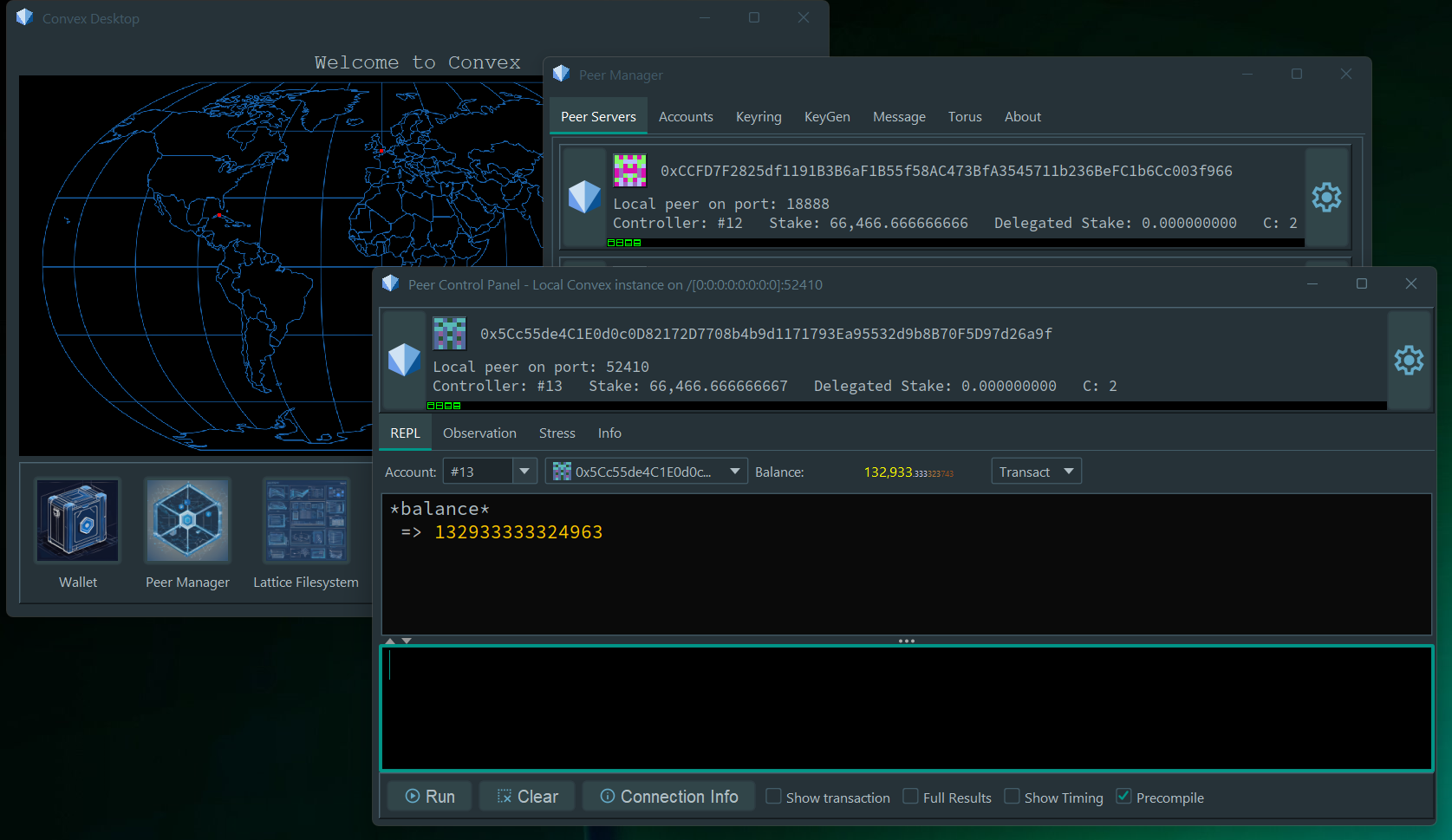Screen dimensions: 1452x840
Task: Click peer key 0x5Cc55de4C1E0d0c0D82172D... text
Action: pyautogui.click(x=766, y=334)
